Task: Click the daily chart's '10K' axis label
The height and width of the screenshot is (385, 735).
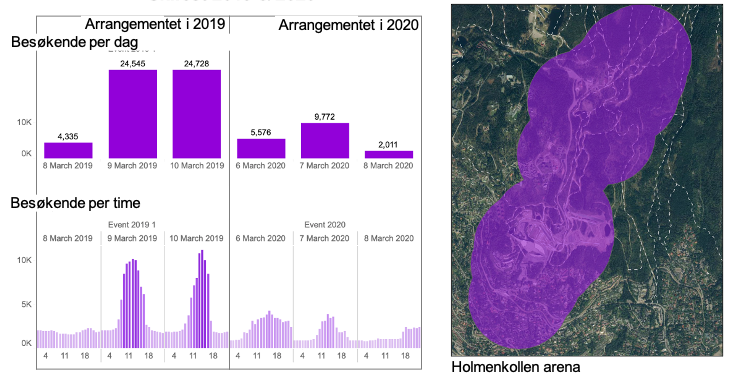Action: pos(24,122)
